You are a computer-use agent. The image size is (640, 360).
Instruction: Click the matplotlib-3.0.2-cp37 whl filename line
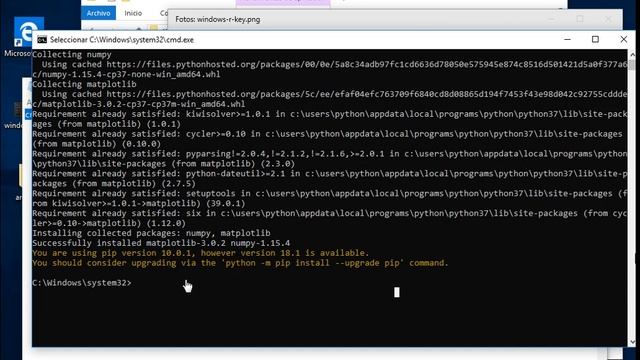[x=139, y=104]
